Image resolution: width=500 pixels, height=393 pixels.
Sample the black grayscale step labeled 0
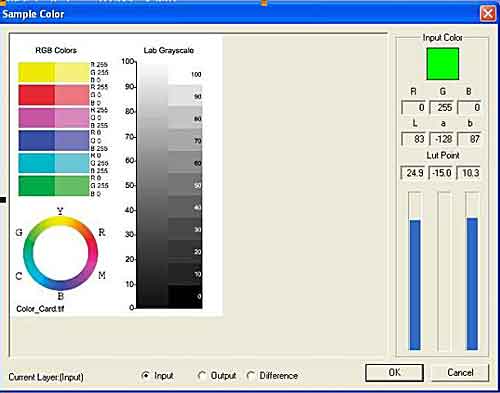point(185,296)
